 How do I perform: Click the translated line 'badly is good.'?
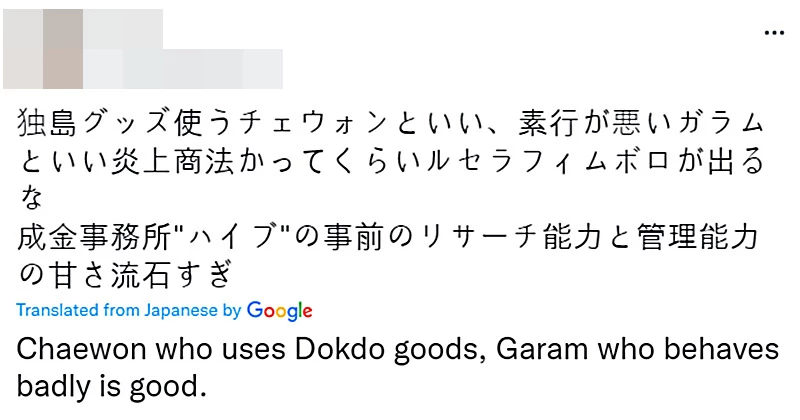coord(111,386)
